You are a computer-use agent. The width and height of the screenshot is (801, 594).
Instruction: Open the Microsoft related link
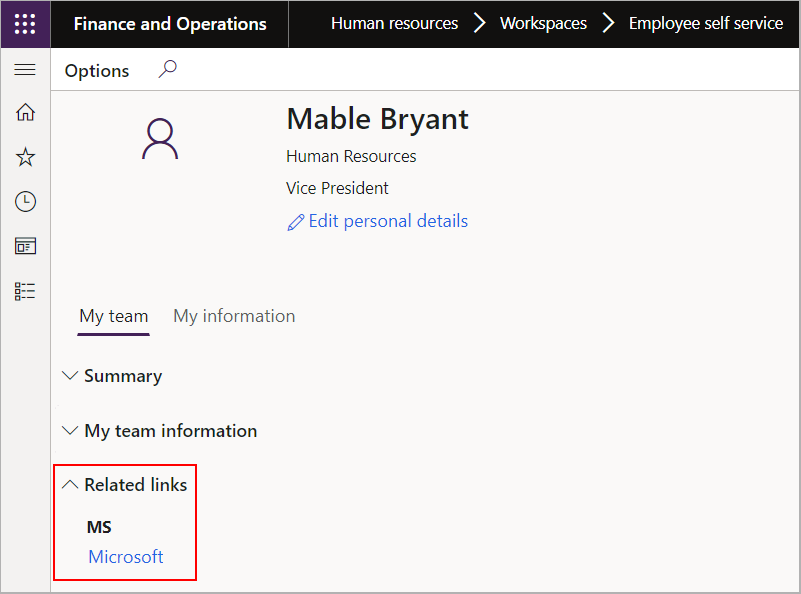[125, 557]
